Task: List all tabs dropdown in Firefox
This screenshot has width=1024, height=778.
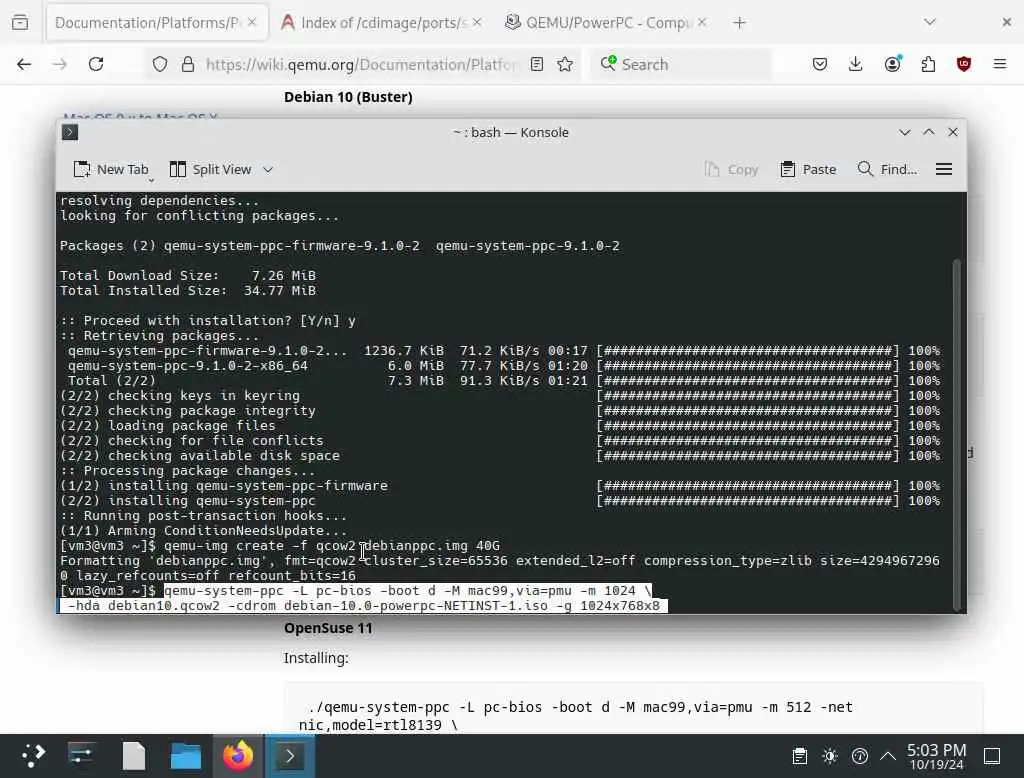Action: point(930,23)
